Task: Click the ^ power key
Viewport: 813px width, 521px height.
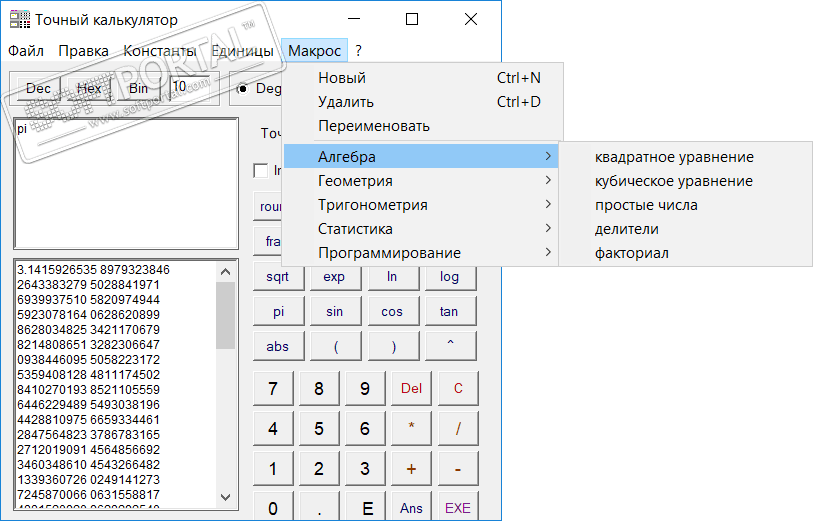Action: (450, 346)
